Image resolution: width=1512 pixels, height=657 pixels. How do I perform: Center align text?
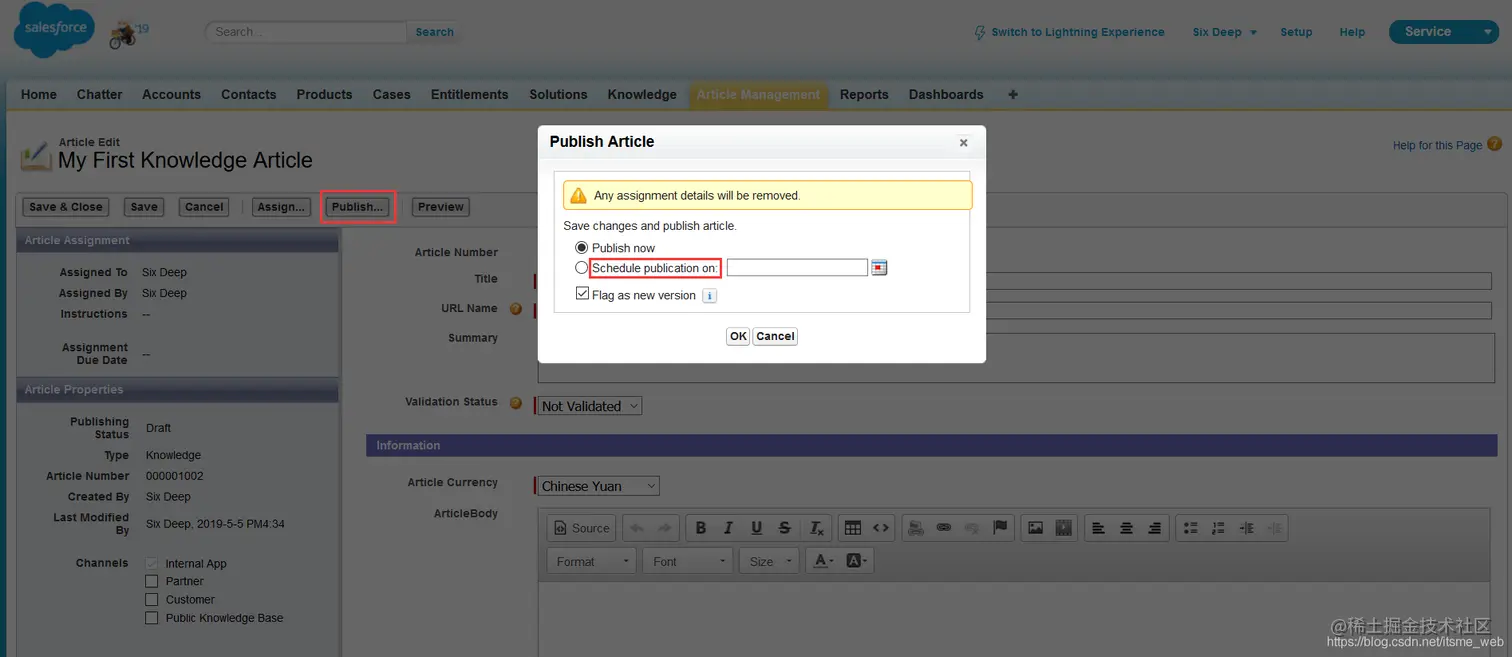[x=1127, y=528]
